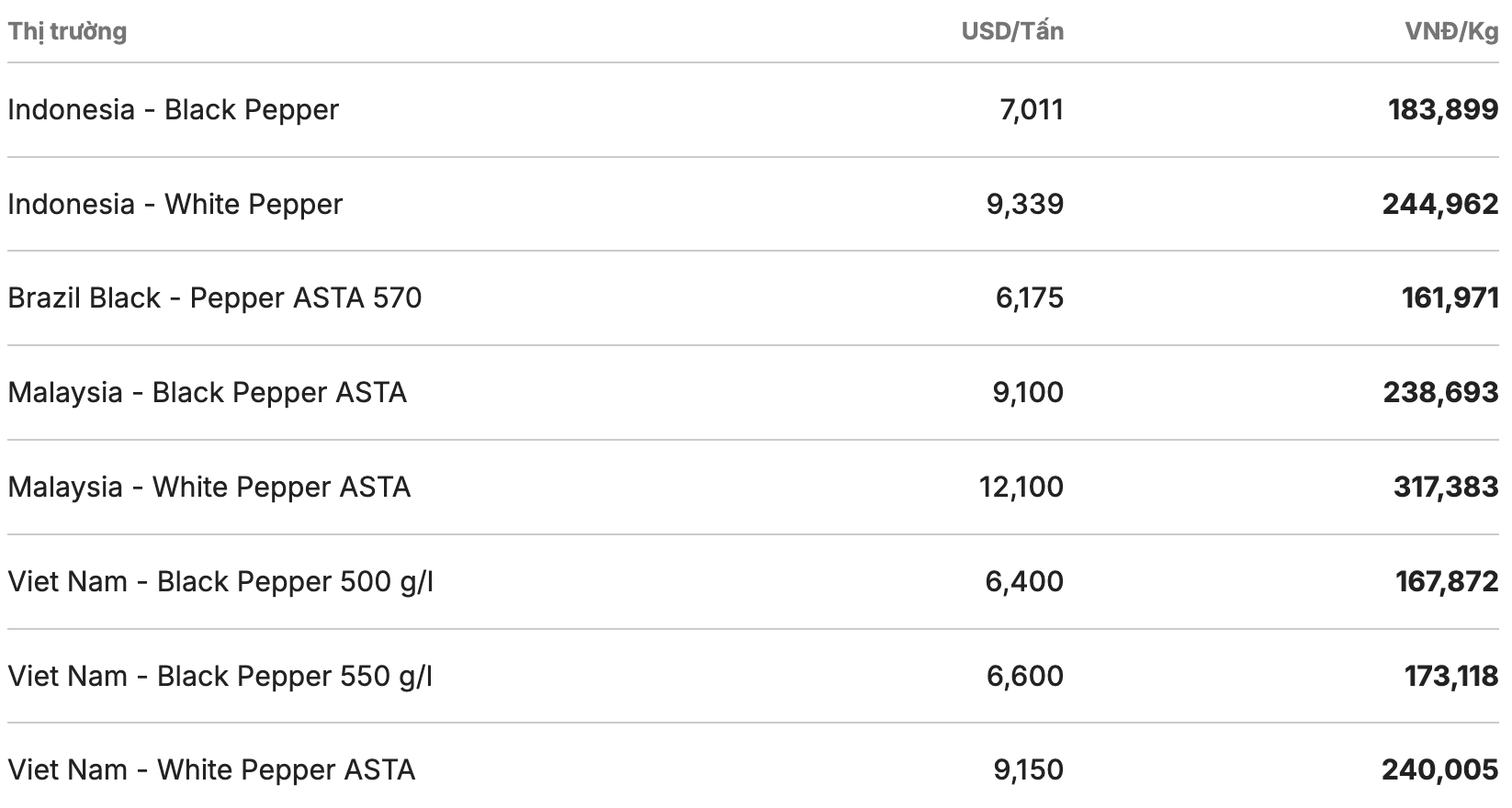This screenshot has height=808, width=1512.
Task: Select Viet Nam - White Pepper ASTA row
Action: tap(211, 769)
